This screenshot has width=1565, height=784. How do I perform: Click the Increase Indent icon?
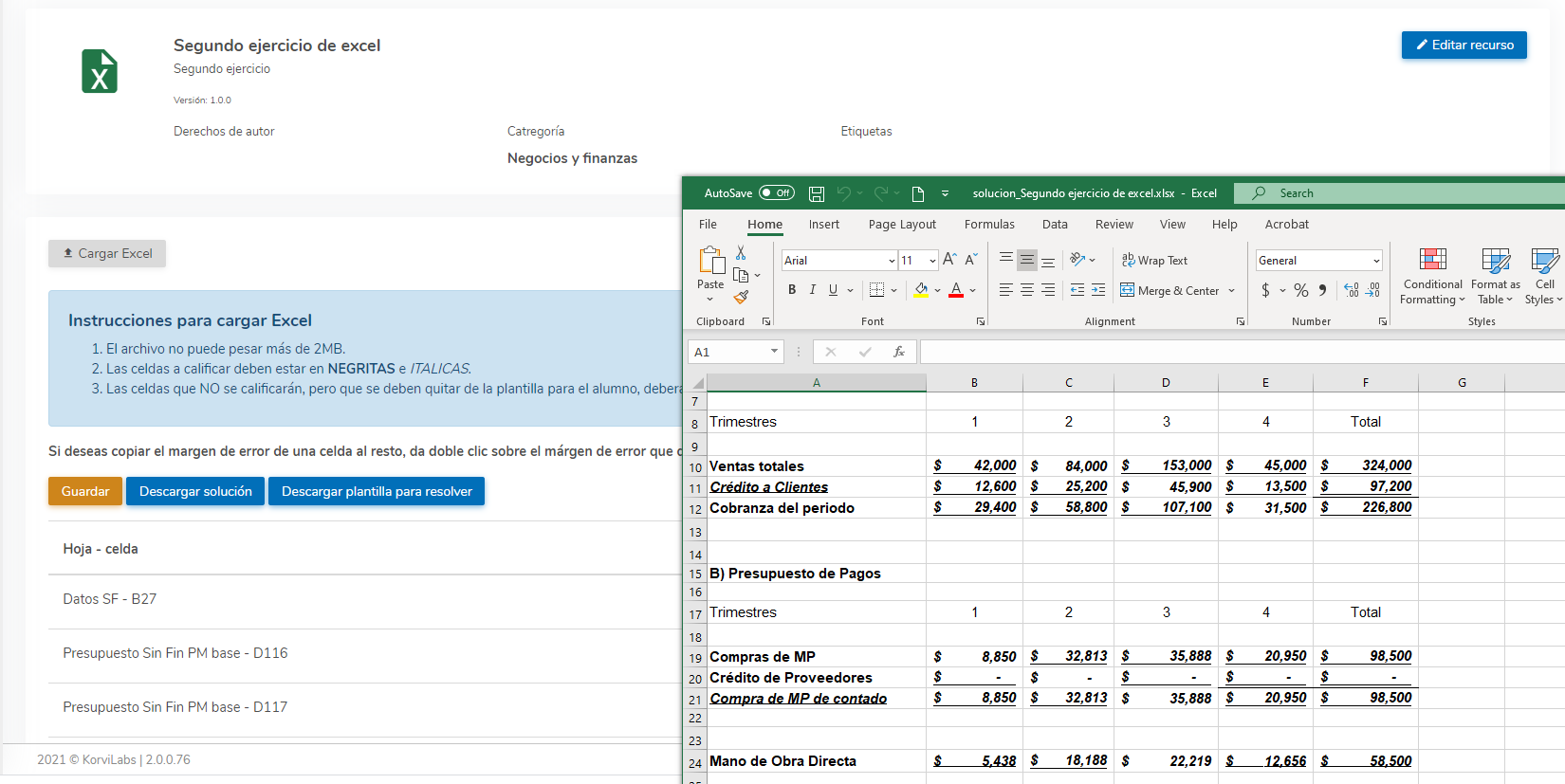1098,290
